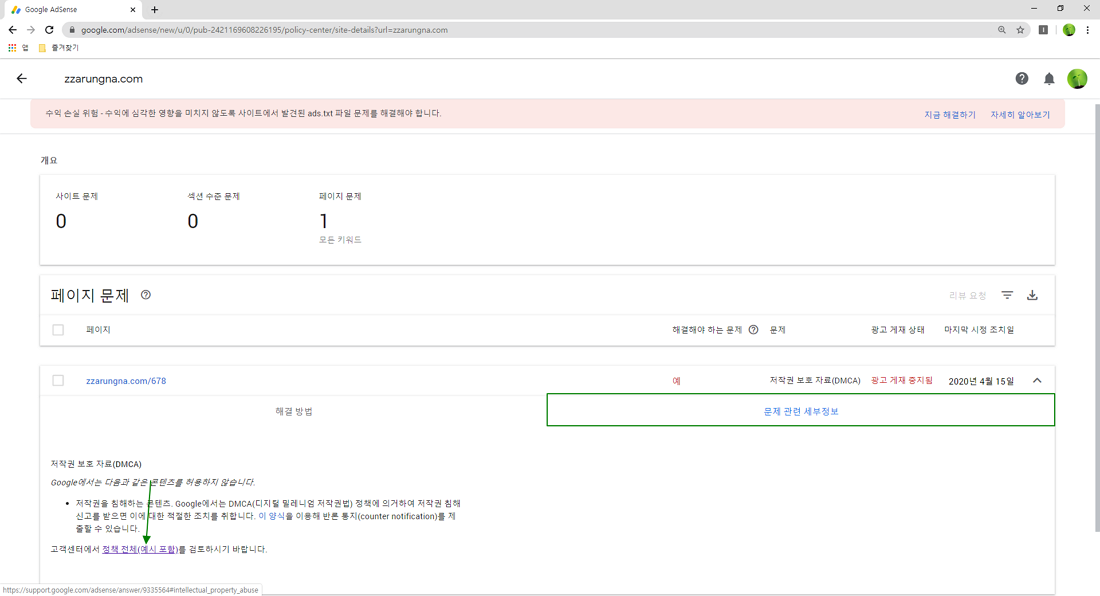The image size is (1100, 596).
Task: Click the 문제 column header
Action: tap(777, 330)
